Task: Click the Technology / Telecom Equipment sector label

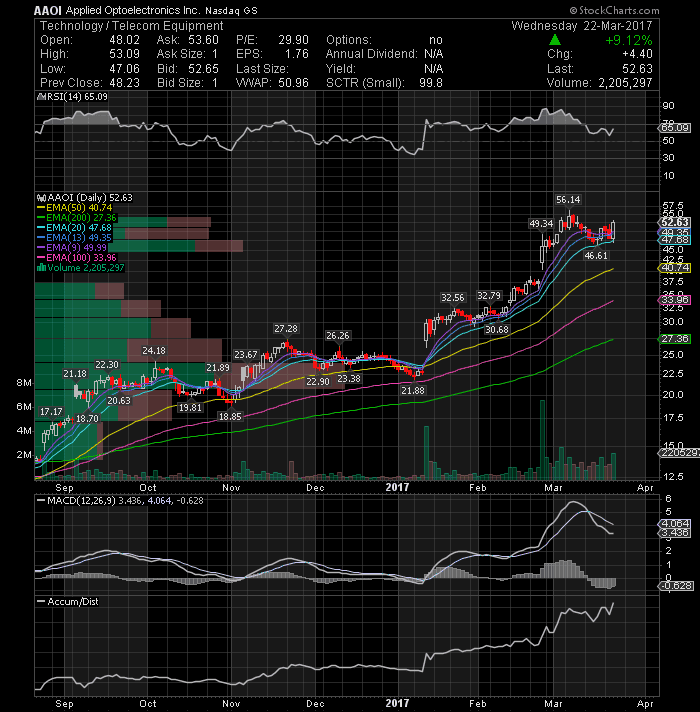Action: pos(132,25)
